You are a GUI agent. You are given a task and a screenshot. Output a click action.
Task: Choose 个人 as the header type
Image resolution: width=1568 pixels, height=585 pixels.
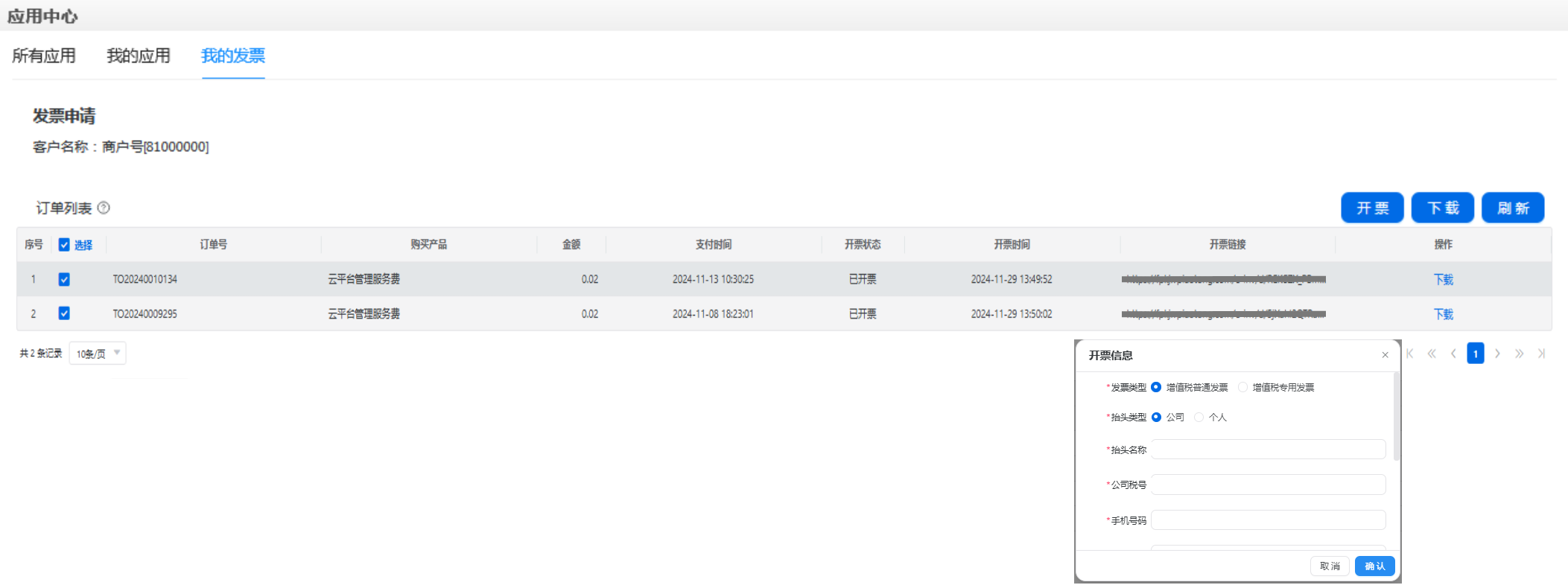[1199, 417]
